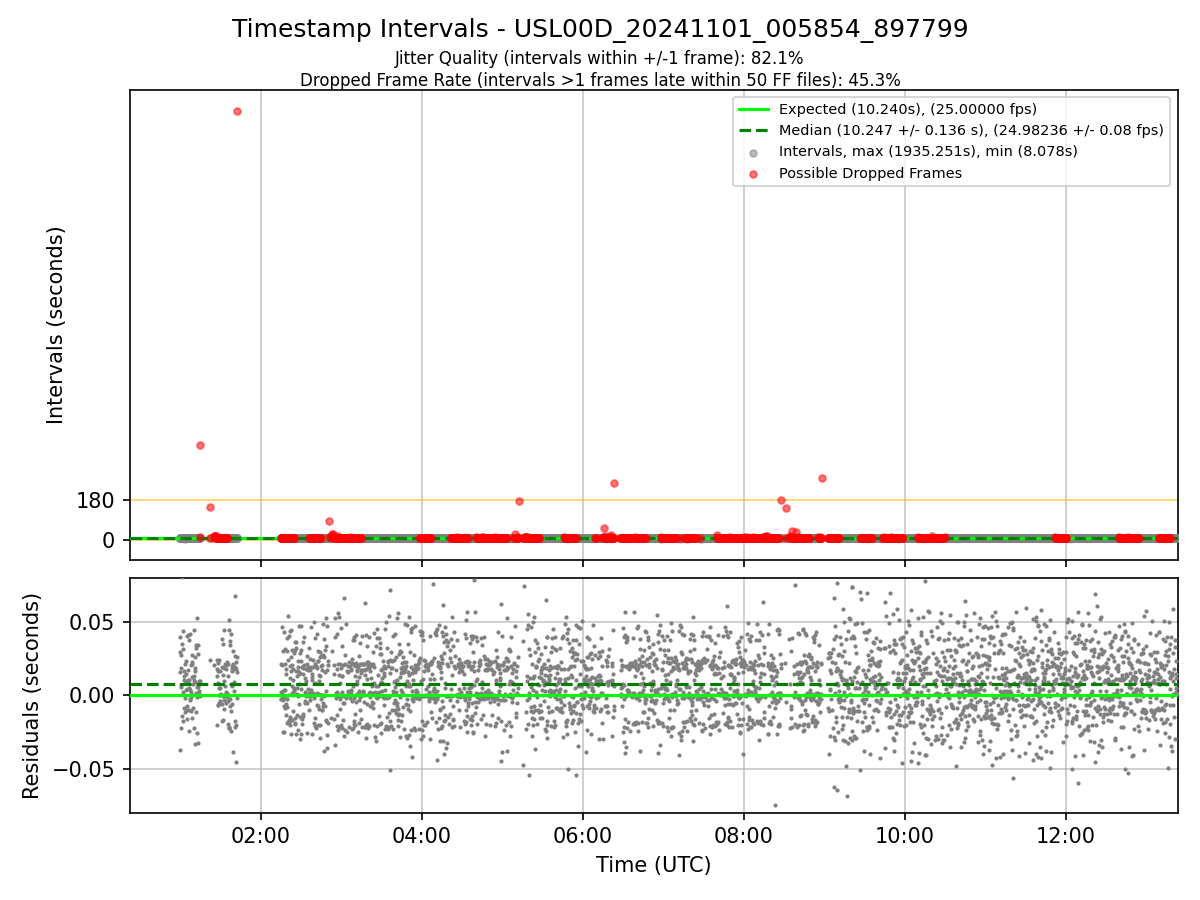Image resolution: width=1200 pixels, height=900 pixels.
Task: Click the '06:00' x-axis tick label
Action: [583, 836]
